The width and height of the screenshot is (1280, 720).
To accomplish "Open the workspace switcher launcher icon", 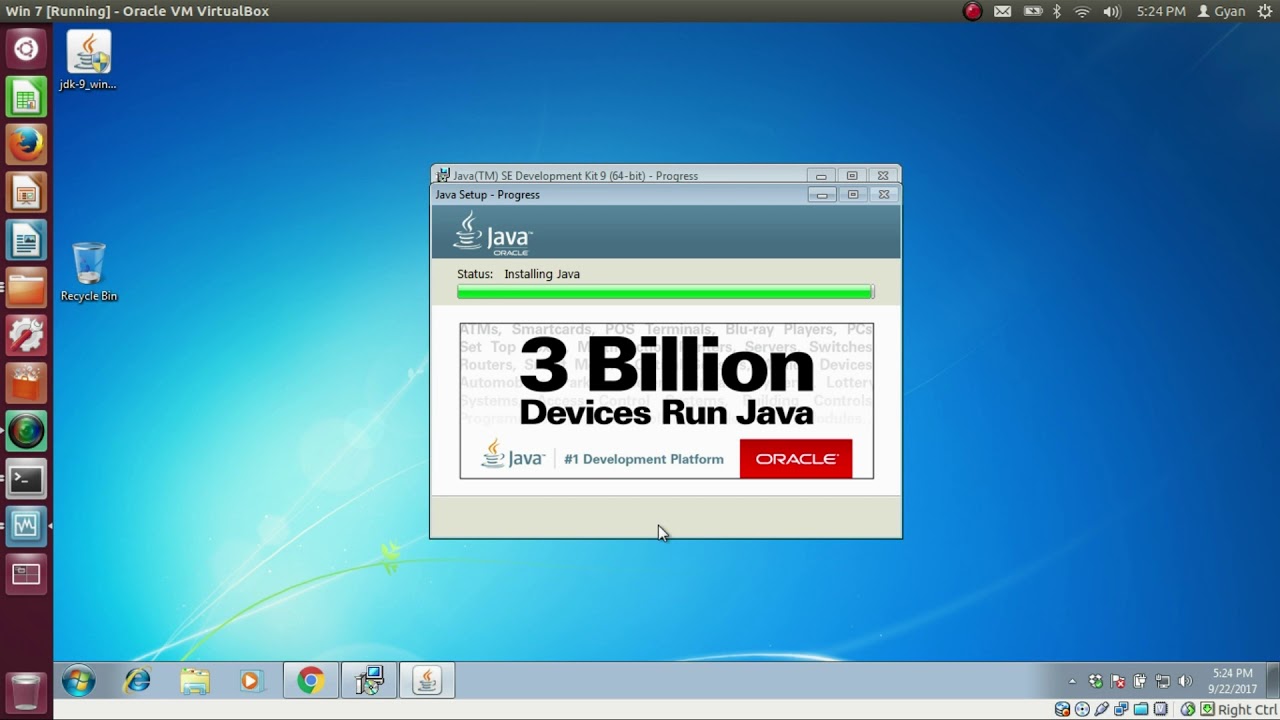I will (x=26, y=574).
